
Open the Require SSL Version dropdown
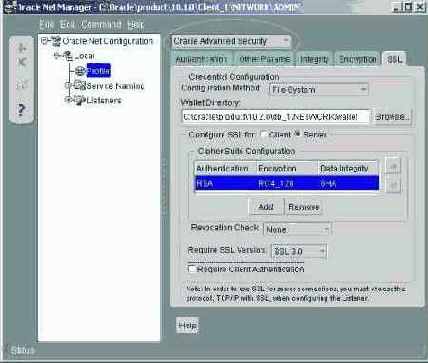(299, 251)
